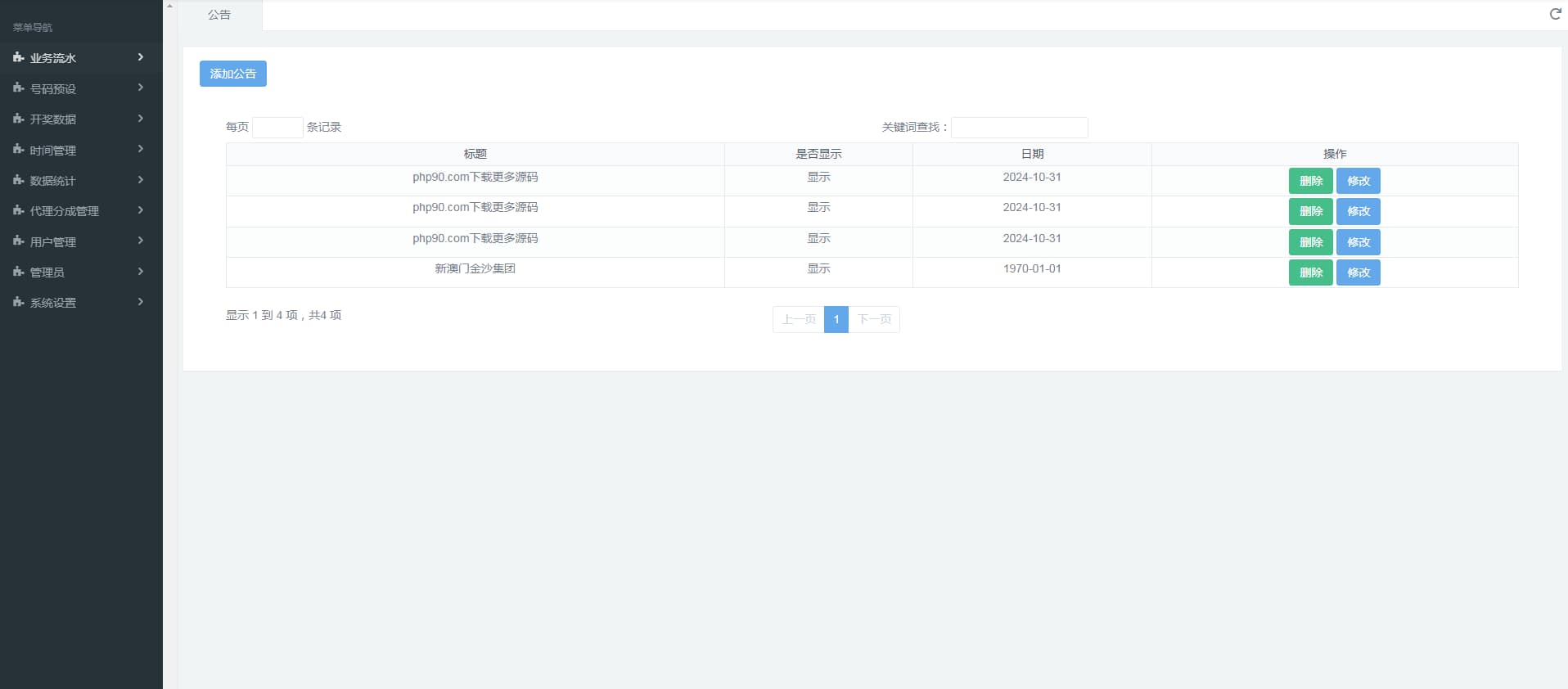Click the puzzle icon beside 号码预设
This screenshot has width=1568, height=689.
[x=18, y=88]
